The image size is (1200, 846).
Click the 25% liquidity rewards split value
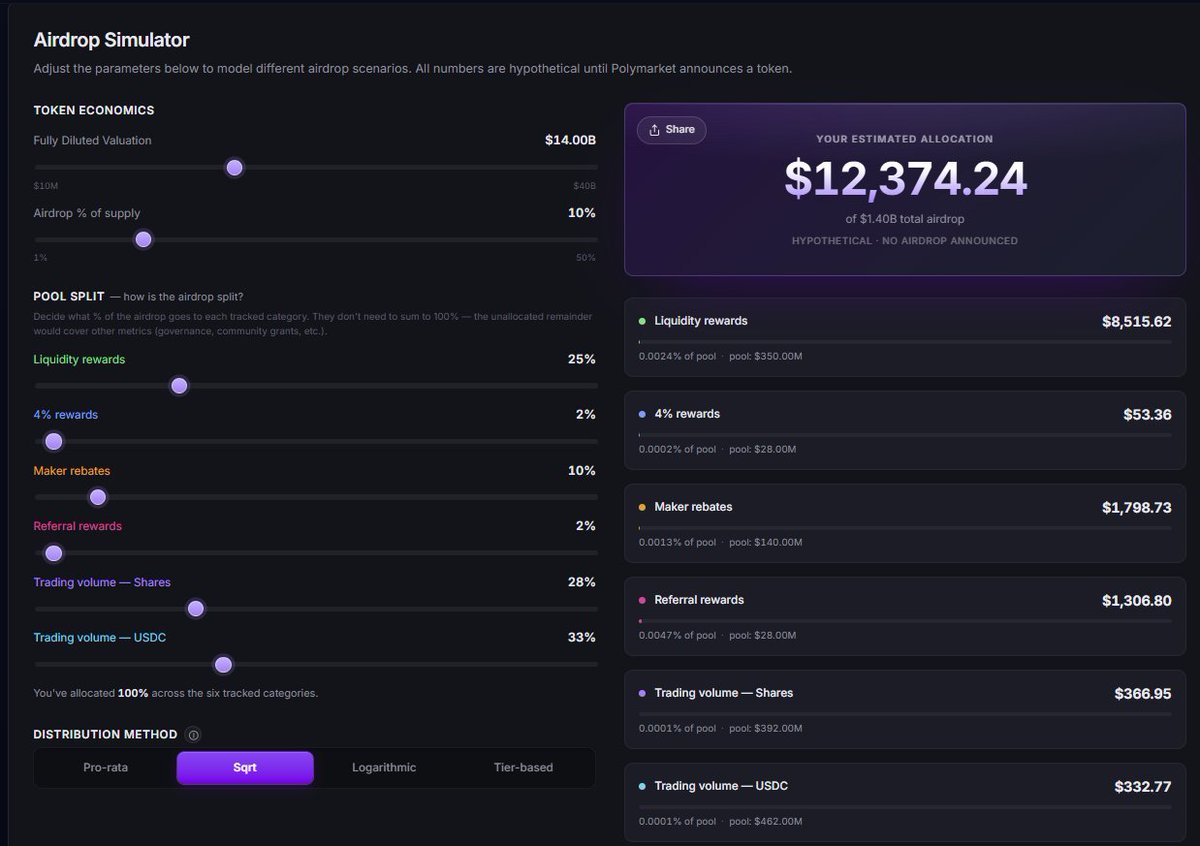(581, 359)
